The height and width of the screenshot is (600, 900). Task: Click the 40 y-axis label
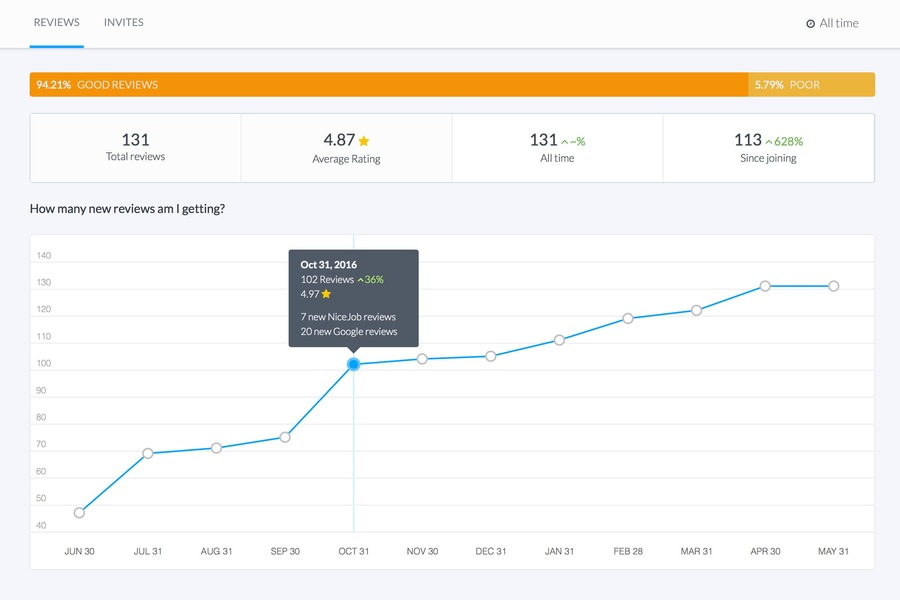click(x=41, y=525)
